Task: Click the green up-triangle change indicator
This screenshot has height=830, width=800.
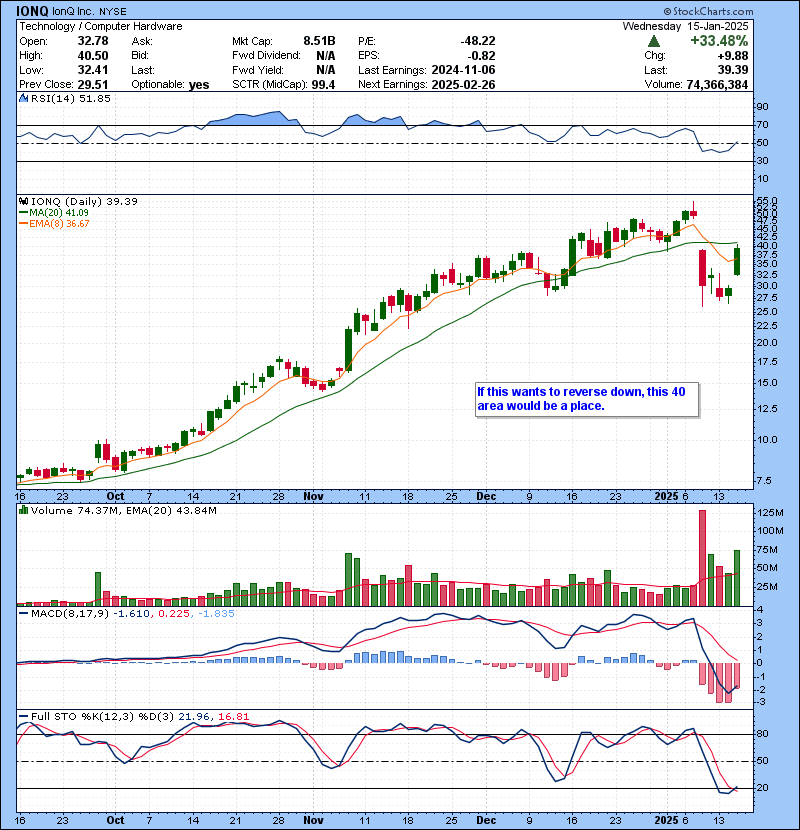Action: coord(654,41)
